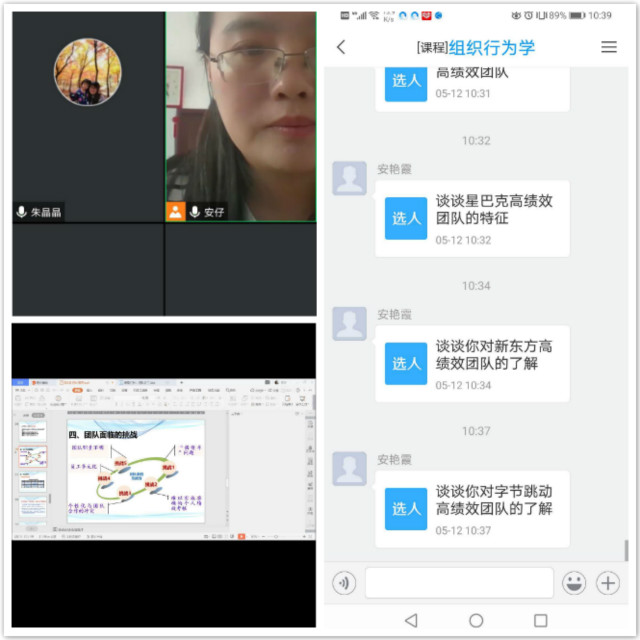This screenshot has height=640, width=640.
Task: Open message card 谈谈你对字节跳动高绩效团队的了解
Action: click(x=472, y=509)
